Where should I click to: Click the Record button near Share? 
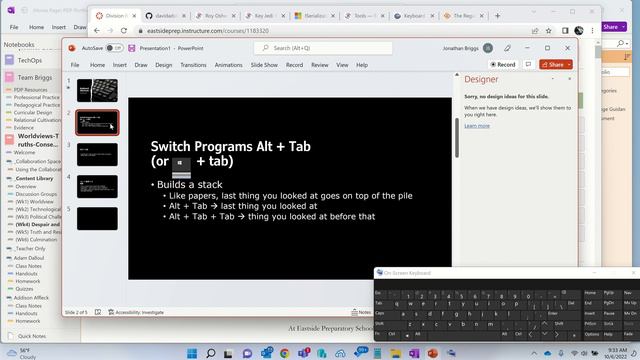pyautogui.click(x=503, y=64)
